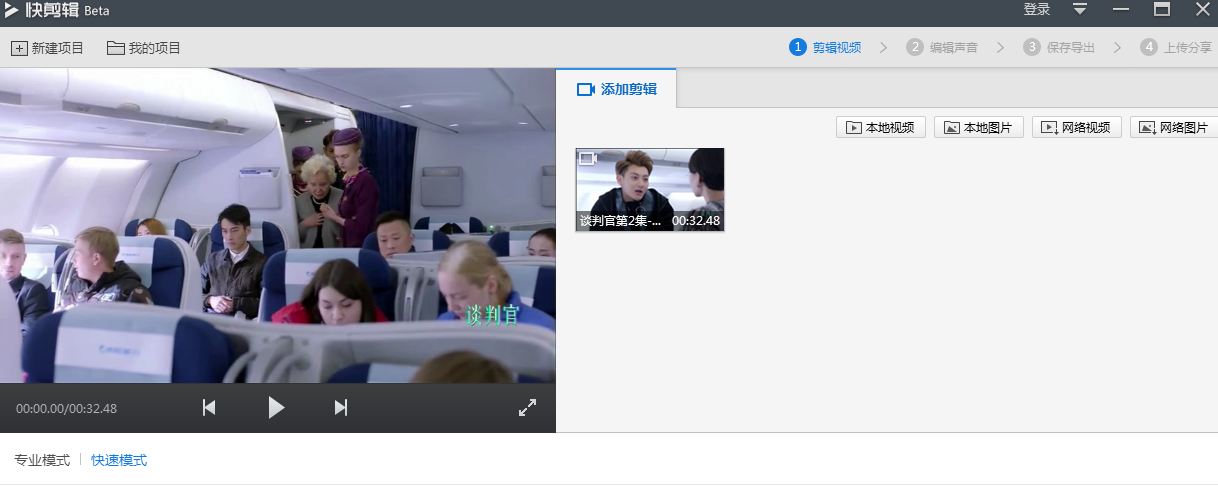The height and width of the screenshot is (486, 1218).
Task: Go to step 2 编辑声音
Action: tap(942, 47)
